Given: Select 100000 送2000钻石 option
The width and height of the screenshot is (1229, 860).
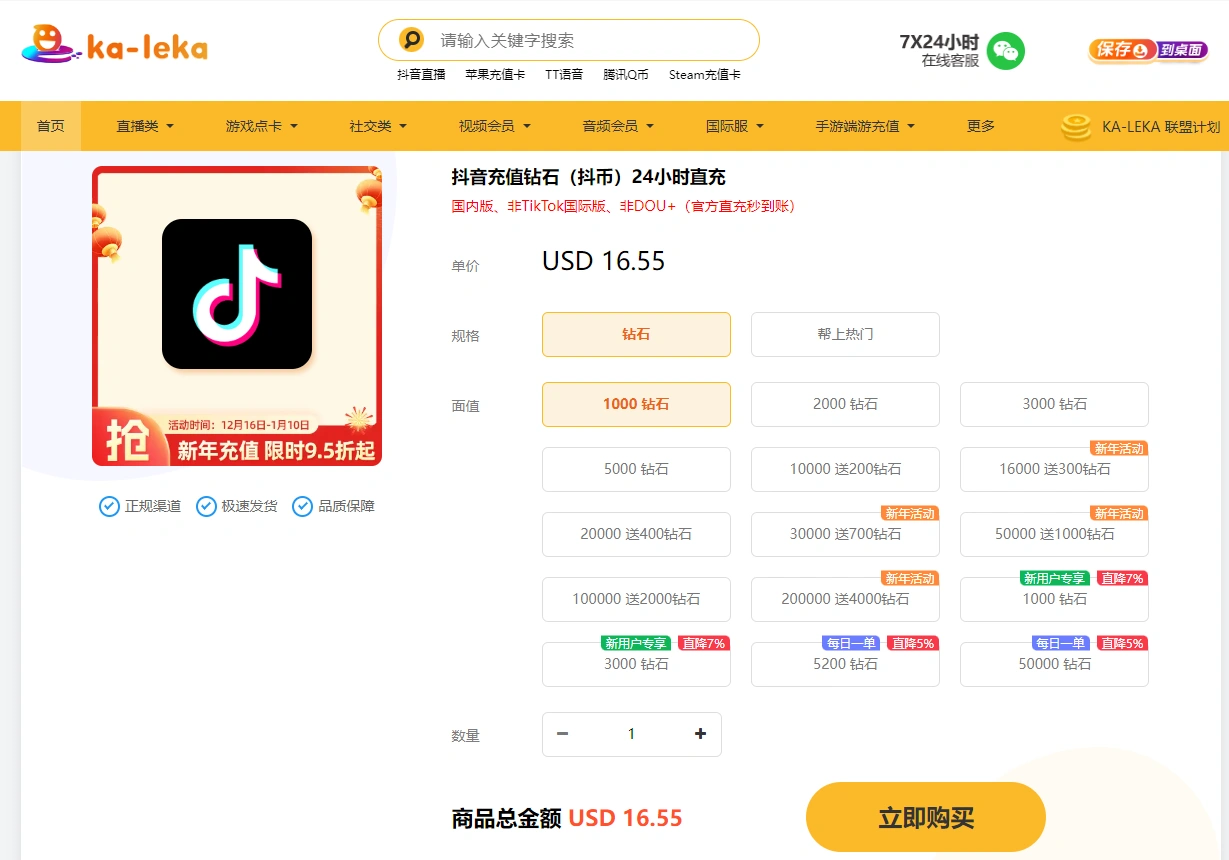Looking at the screenshot, I should [636, 599].
